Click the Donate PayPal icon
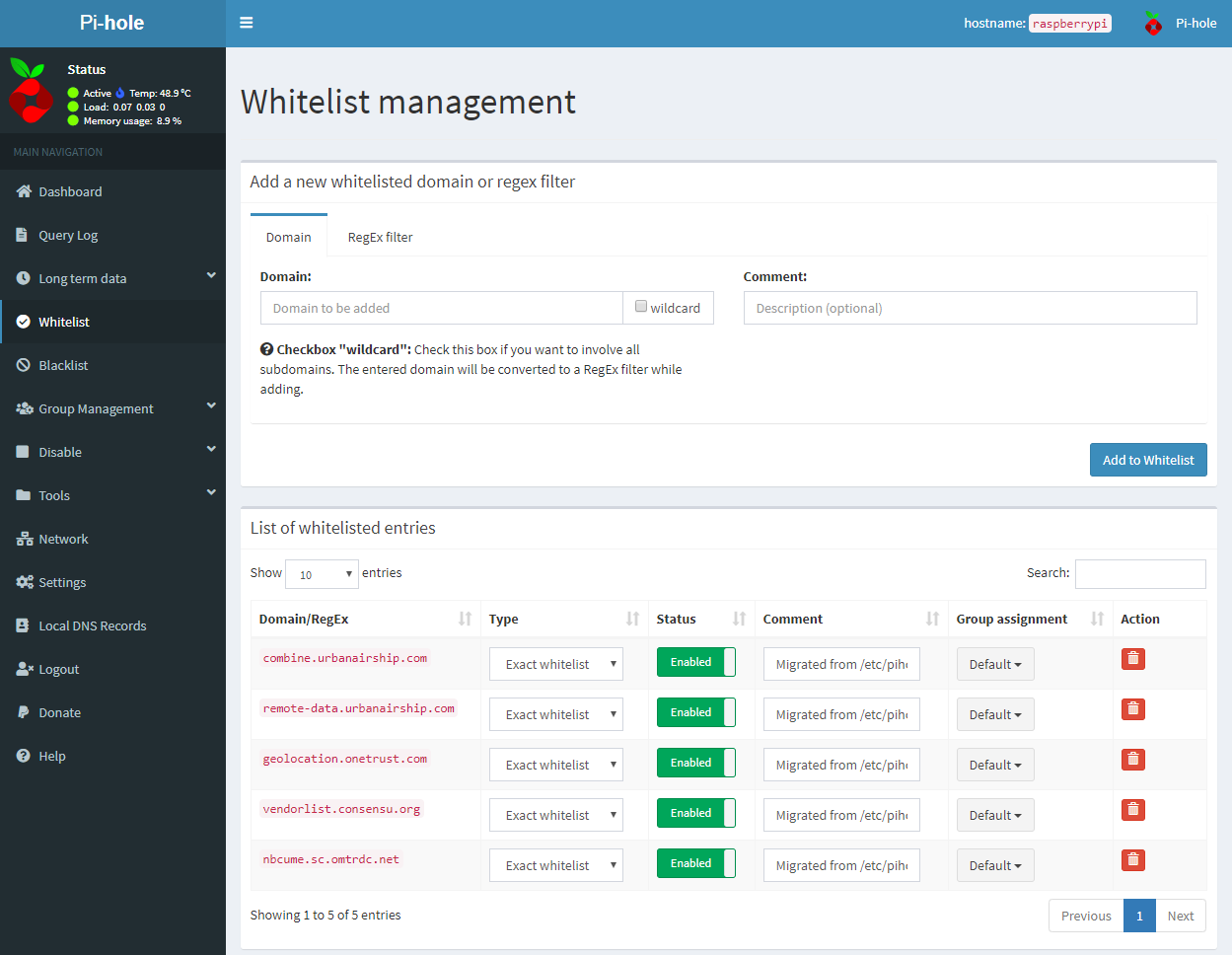This screenshot has width=1232, height=955. point(23,712)
